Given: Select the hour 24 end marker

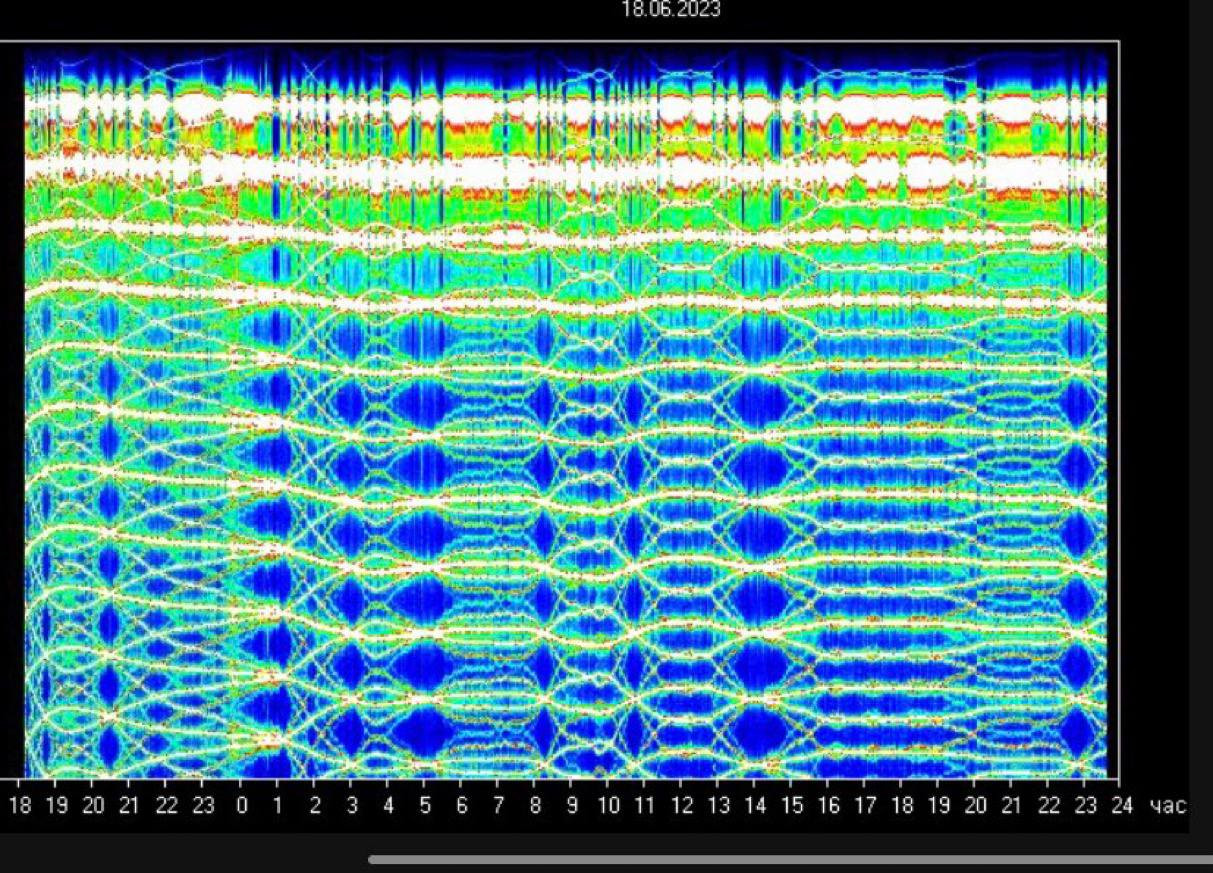Looking at the screenshot, I should (x=1122, y=806).
